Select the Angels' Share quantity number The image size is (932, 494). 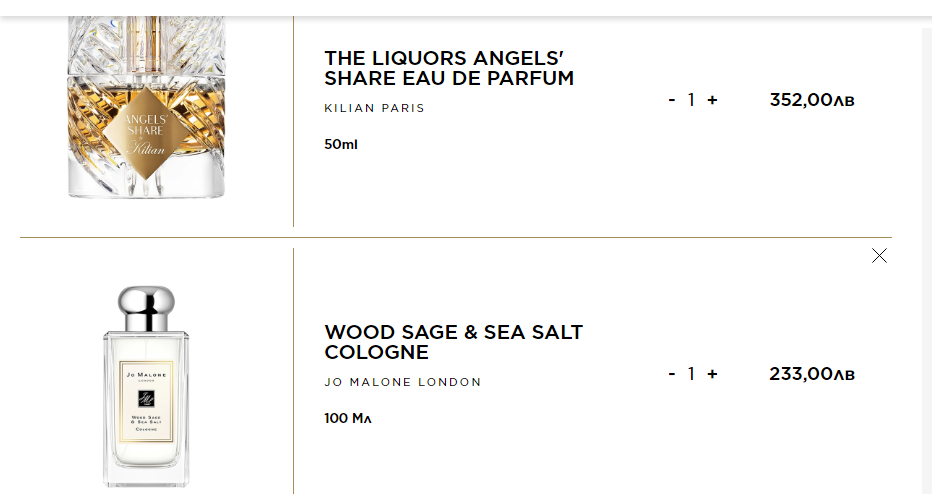click(691, 100)
